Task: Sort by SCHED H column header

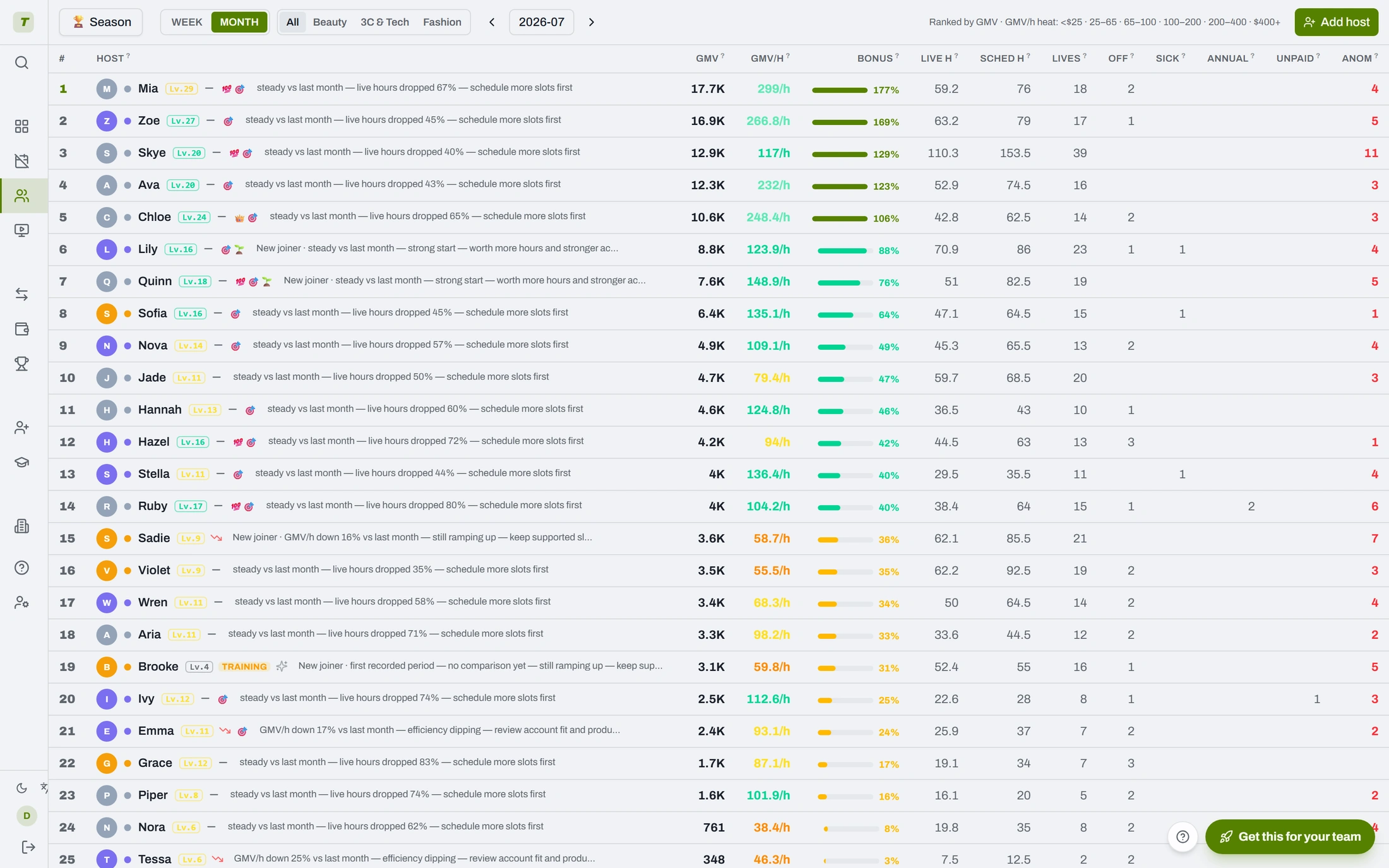Action: [1004, 58]
